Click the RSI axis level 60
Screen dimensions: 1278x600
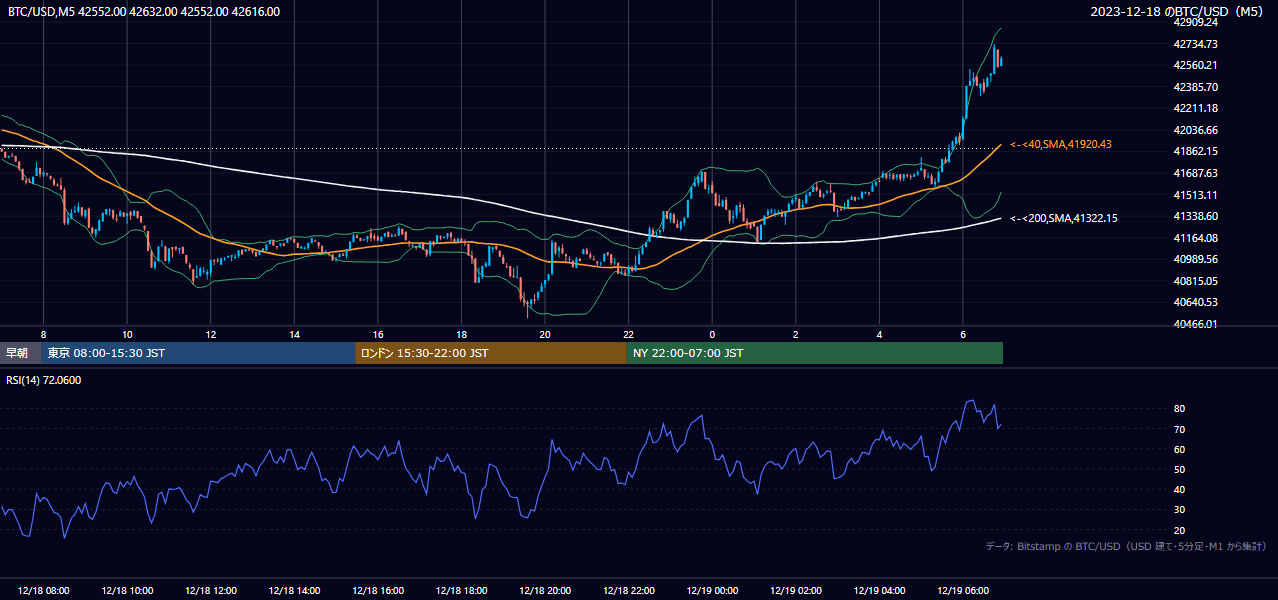coord(1180,449)
